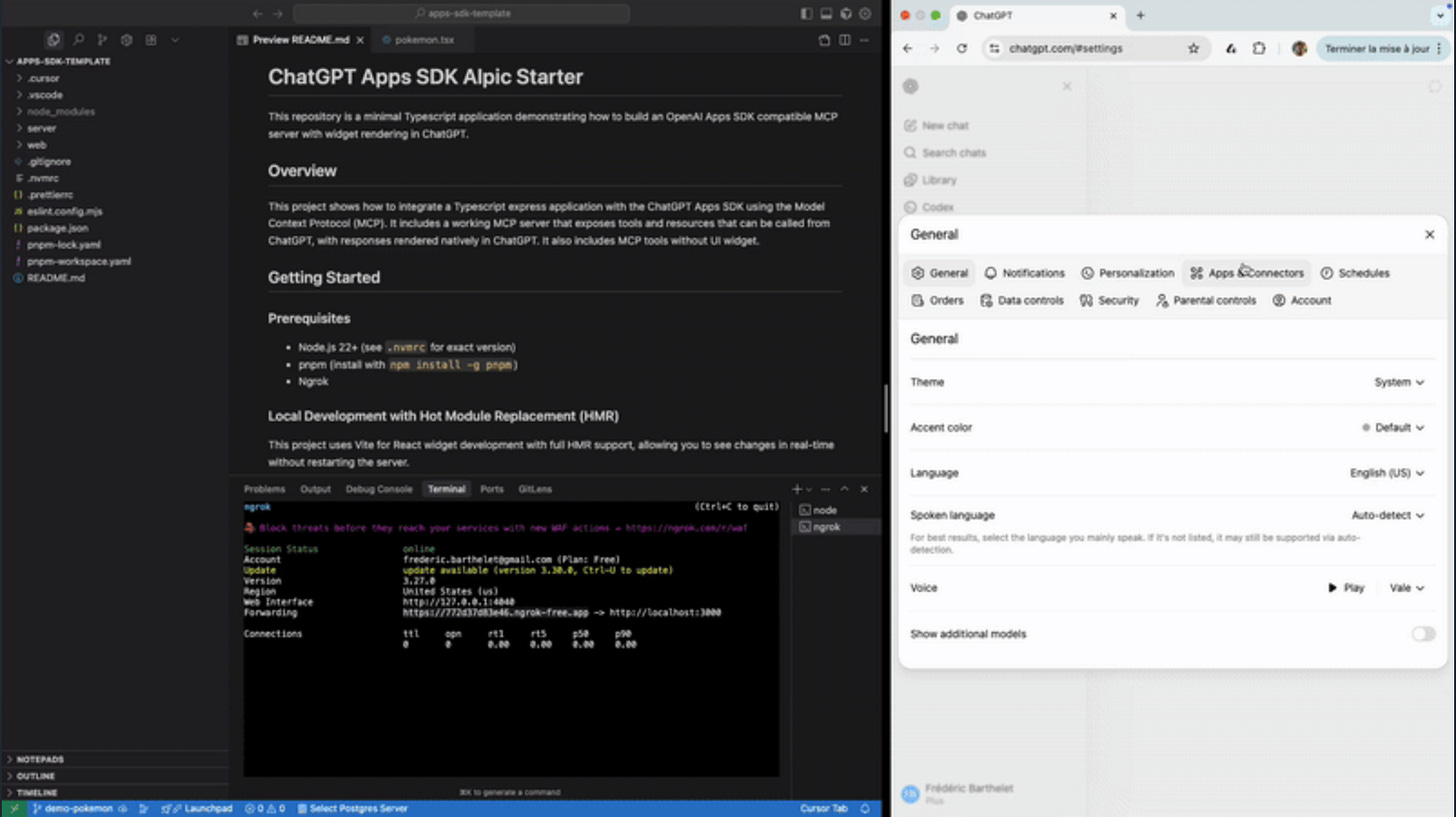Open the Theme dropdown set to System
1456x817 pixels.
pyautogui.click(x=1399, y=382)
